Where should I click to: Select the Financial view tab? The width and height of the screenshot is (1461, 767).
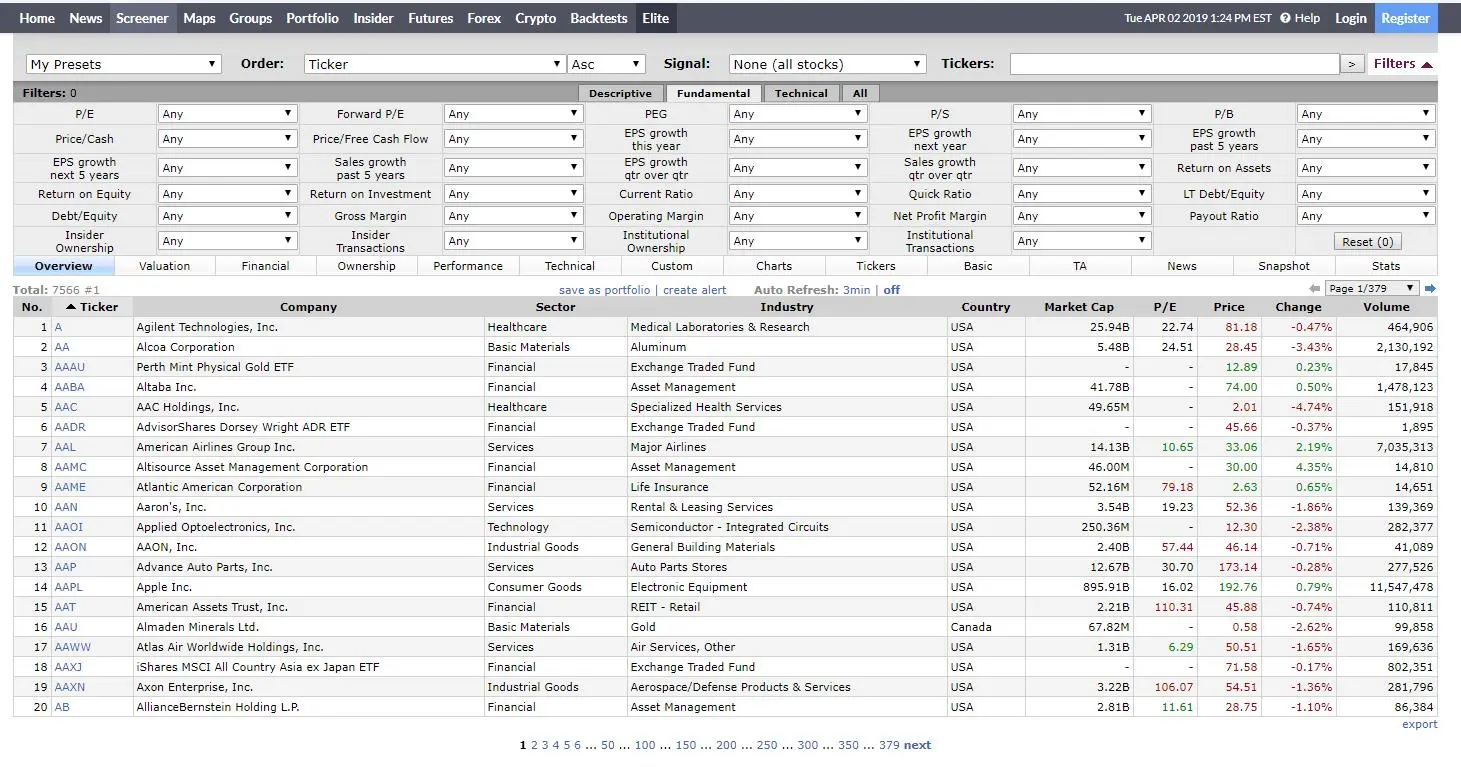266,266
